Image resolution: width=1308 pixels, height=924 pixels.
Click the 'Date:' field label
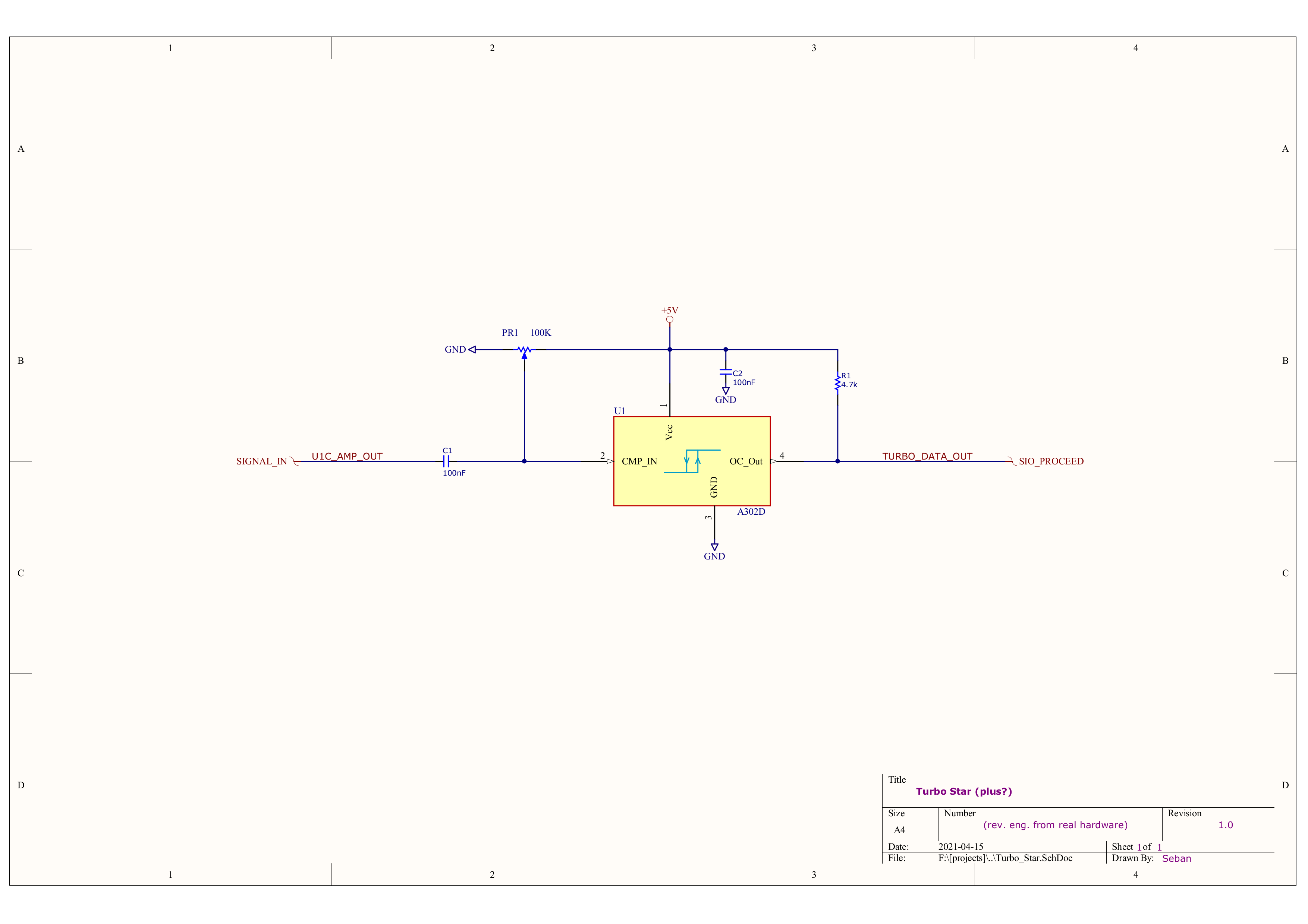click(898, 846)
